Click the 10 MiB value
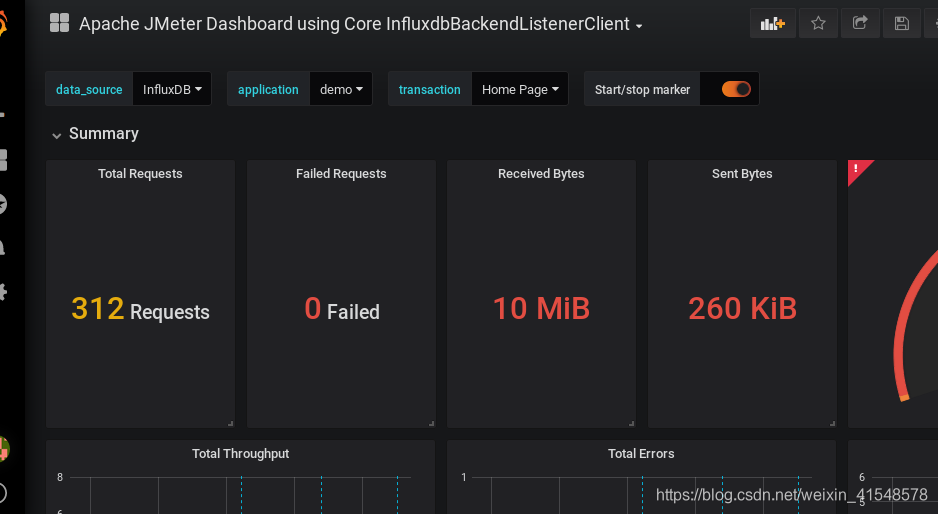 click(x=541, y=309)
